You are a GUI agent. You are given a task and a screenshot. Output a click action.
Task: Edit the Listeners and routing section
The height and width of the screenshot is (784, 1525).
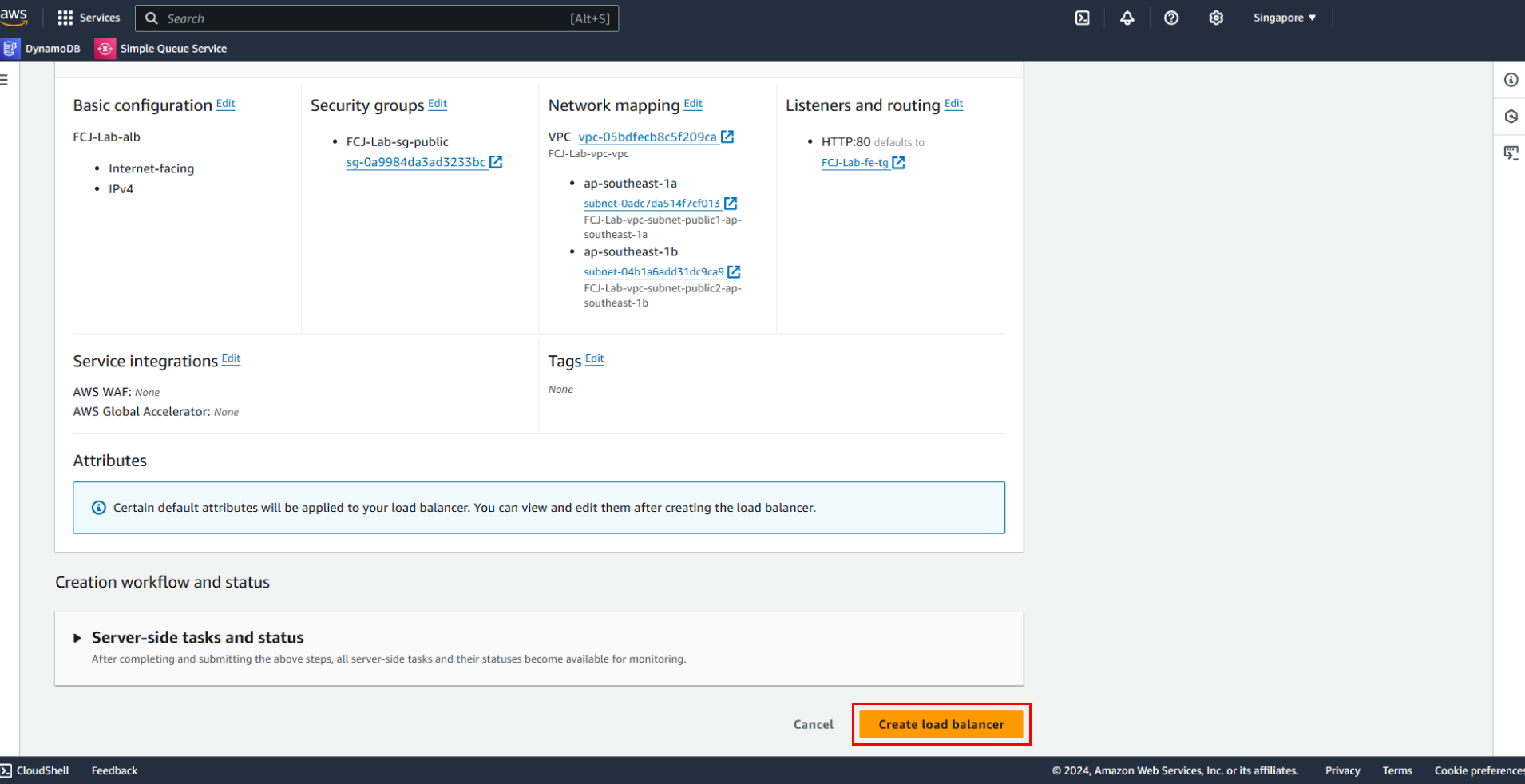click(953, 104)
